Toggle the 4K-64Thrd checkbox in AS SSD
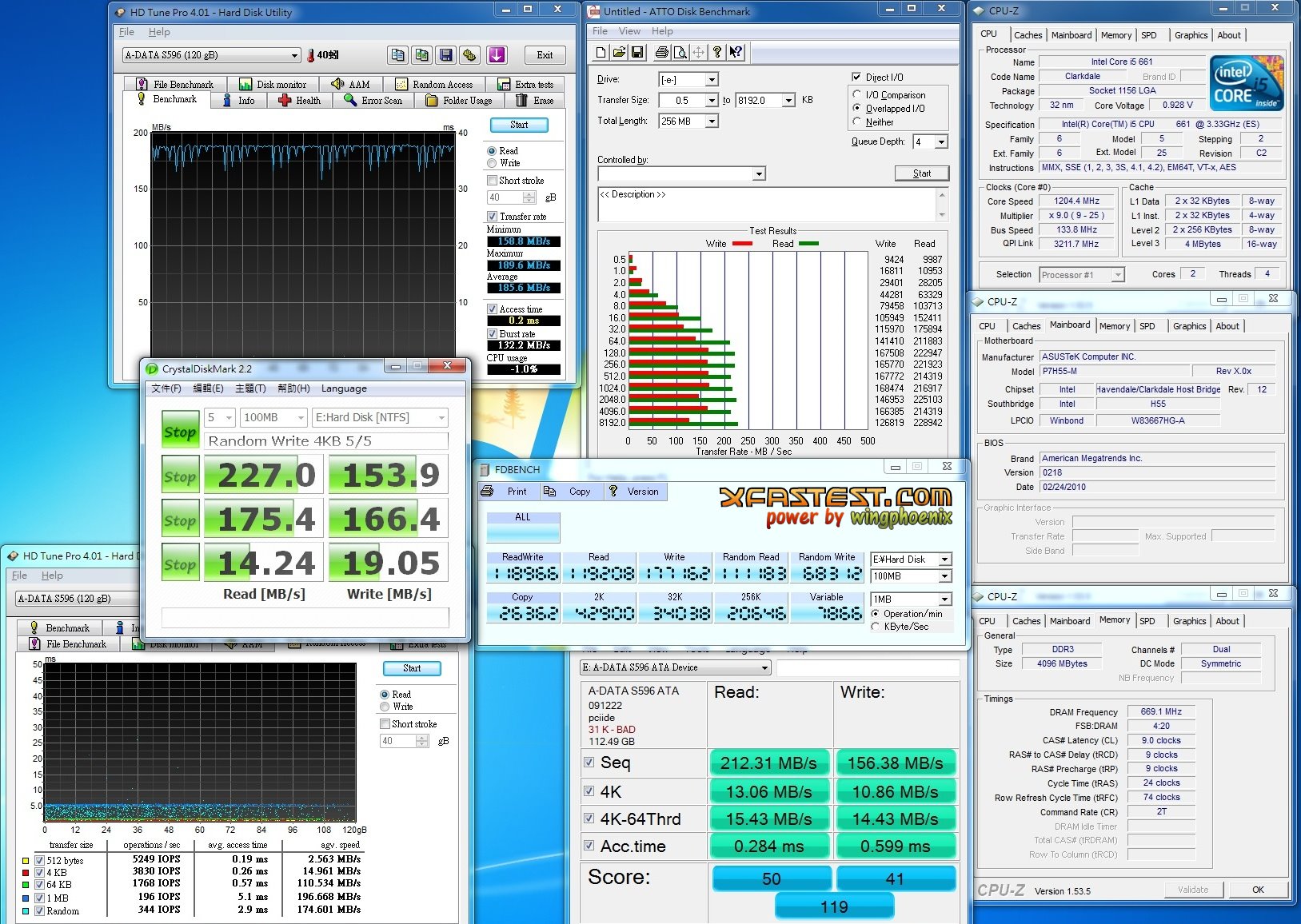Screen dimensions: 1301x924 pos(589,818)
